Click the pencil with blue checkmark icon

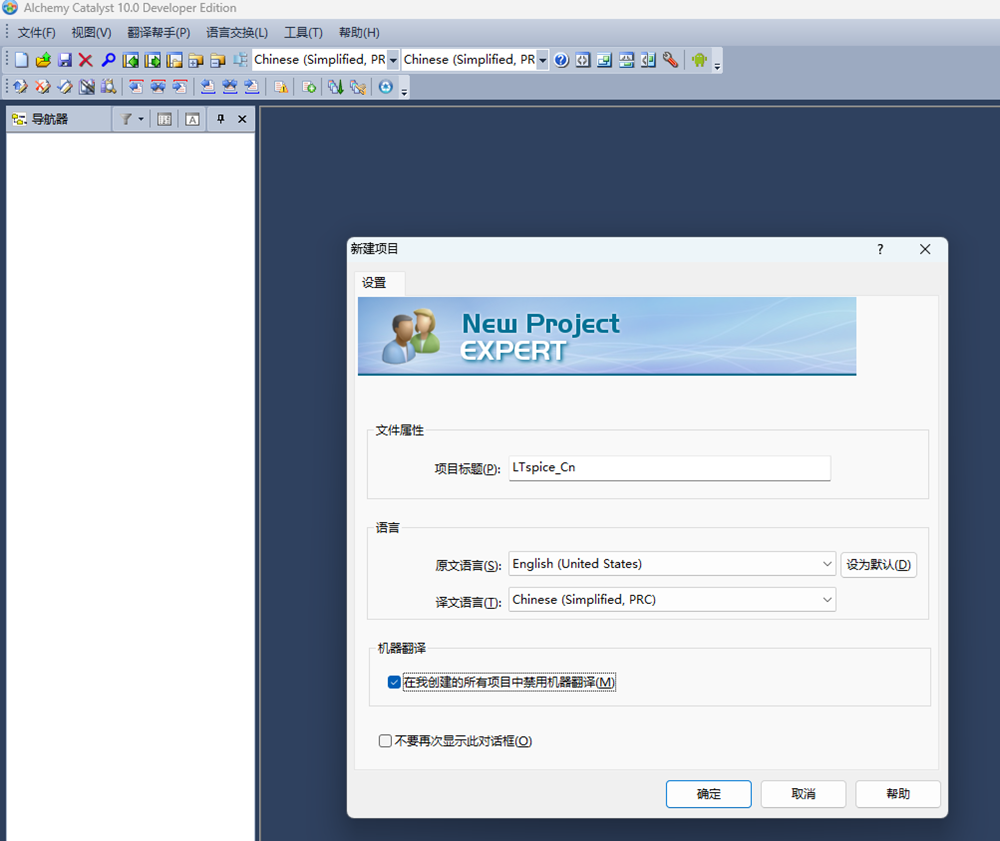[x=64, y=87]
